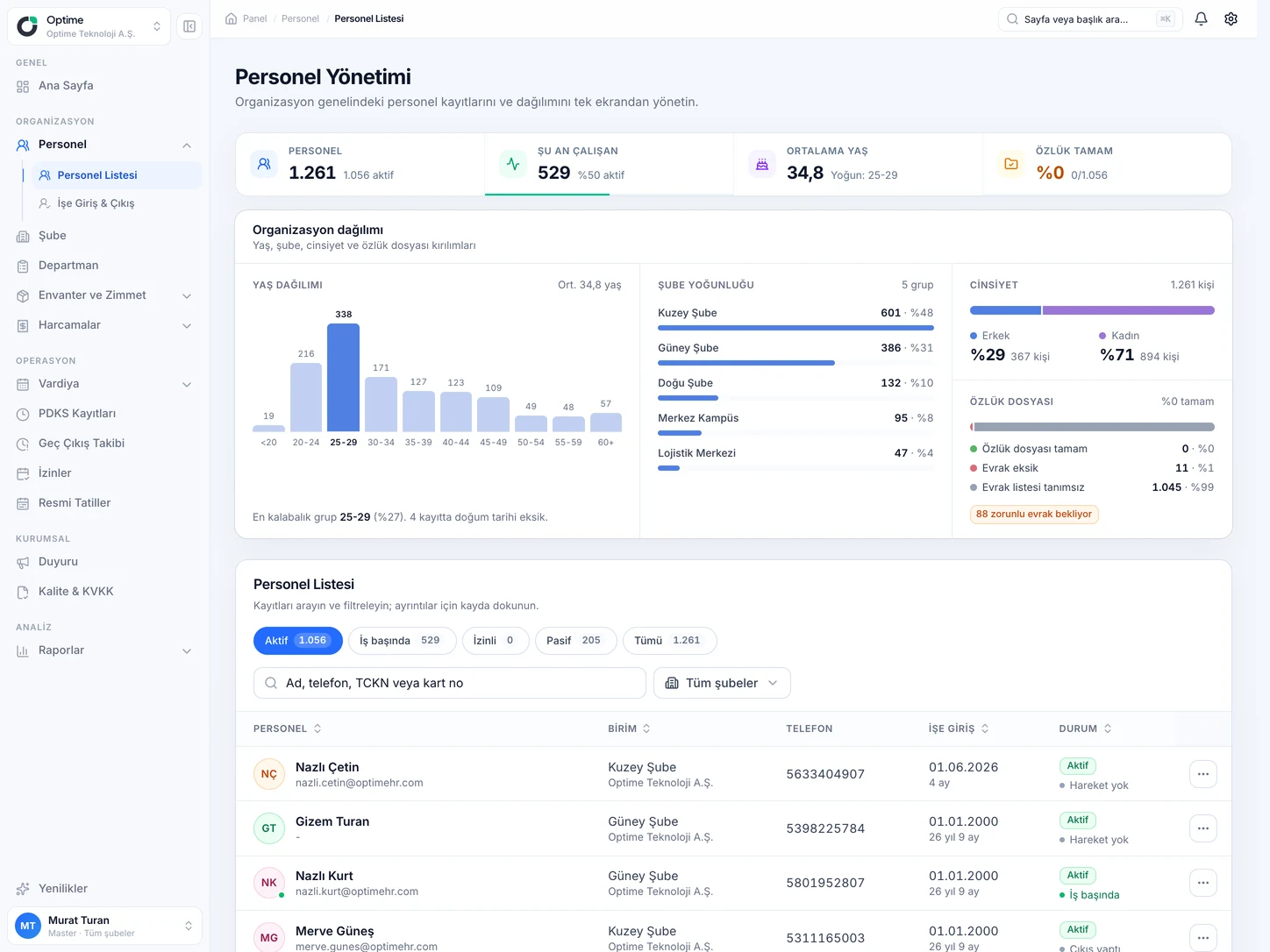This screenshot has height=952, width=1270.
Task: Click the 25-29 age bar in chart
Action: (344, 378)
